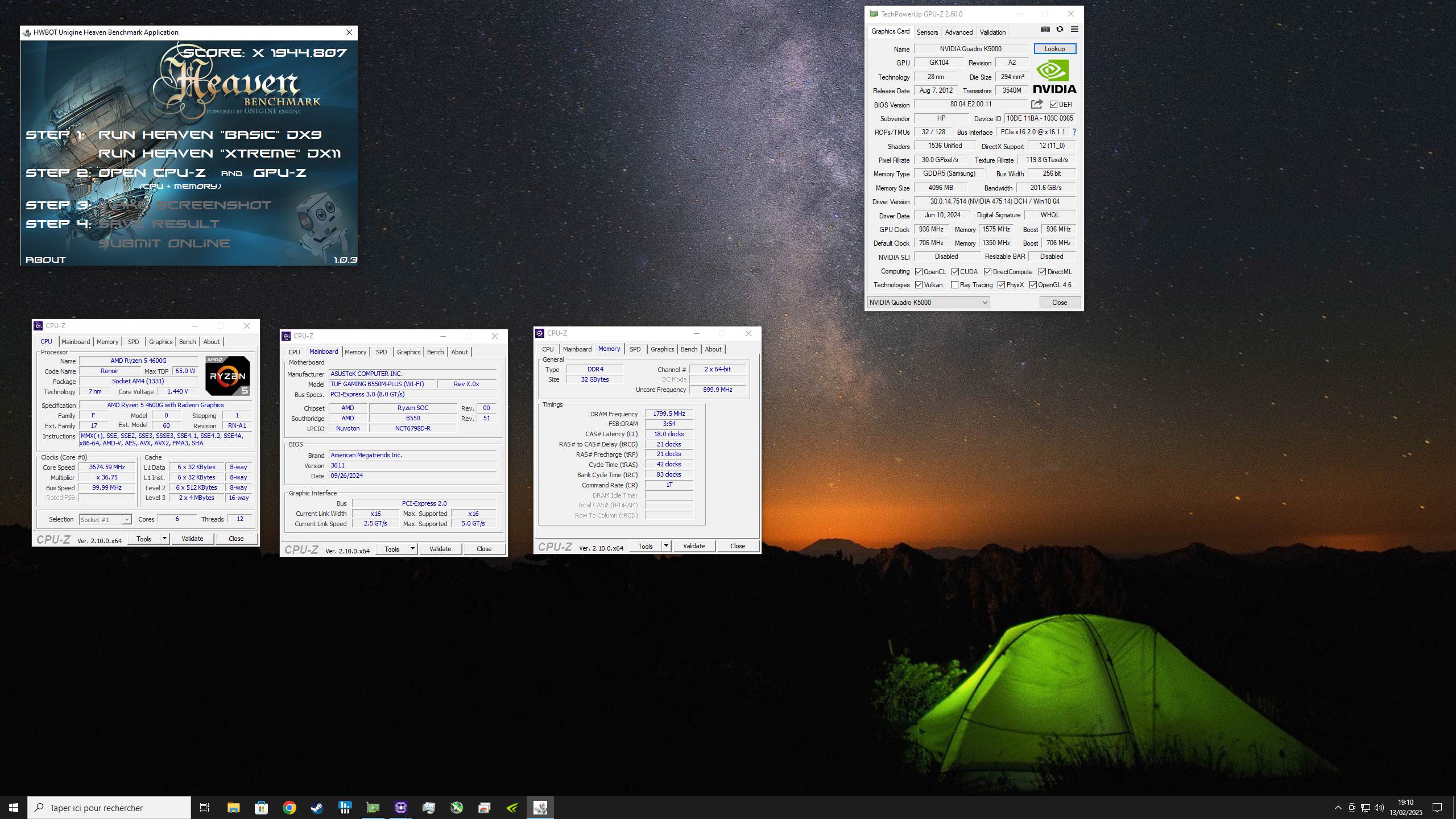This screenshot has height=819, width=1456.
Task: Open About tab in the left CPU-Z window
Action: tap(212, 341)
